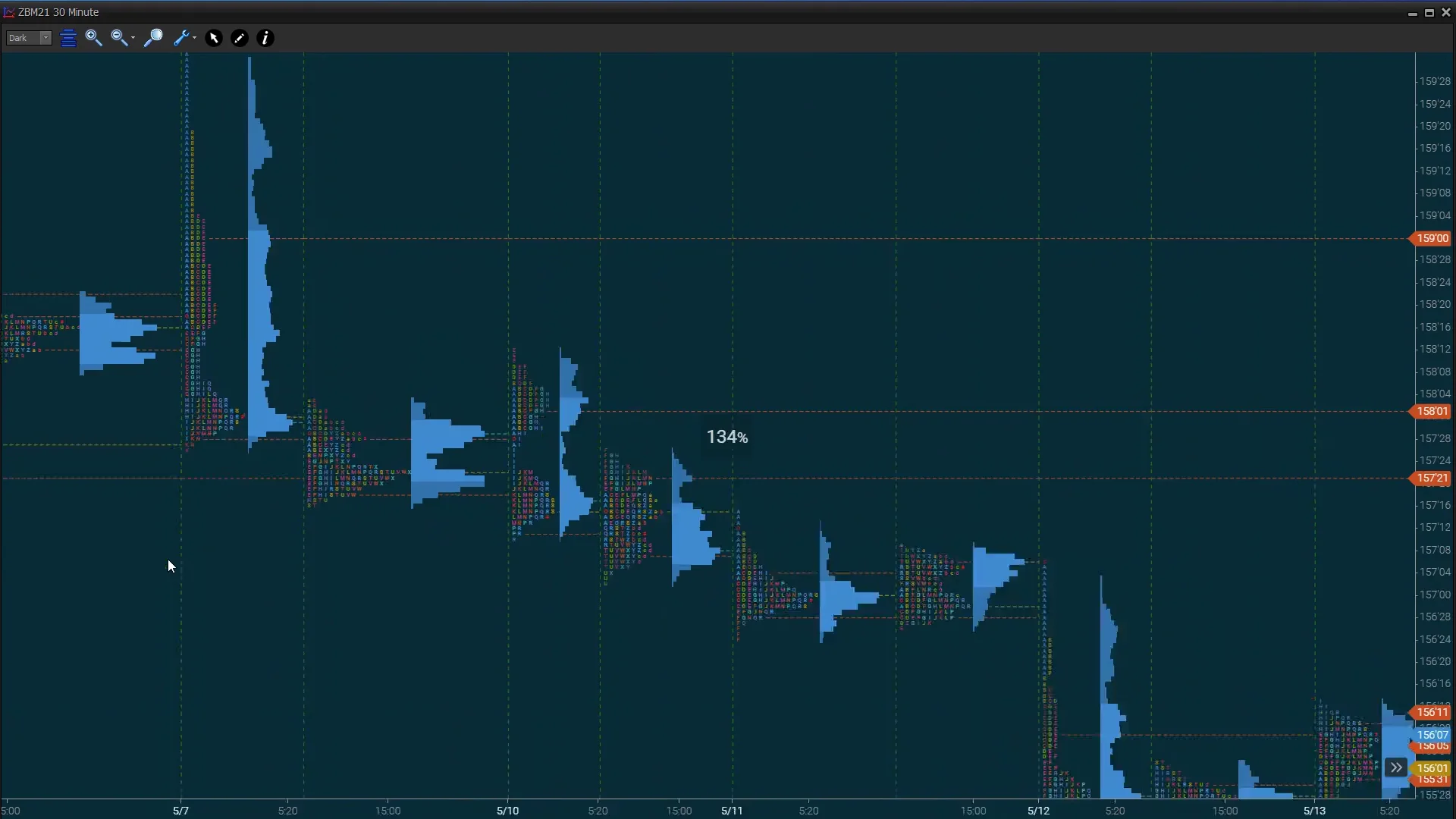Click the 5/12 date marker on axis
Viewport: 1456px width, 819px height.
[x=1038, y=811]
